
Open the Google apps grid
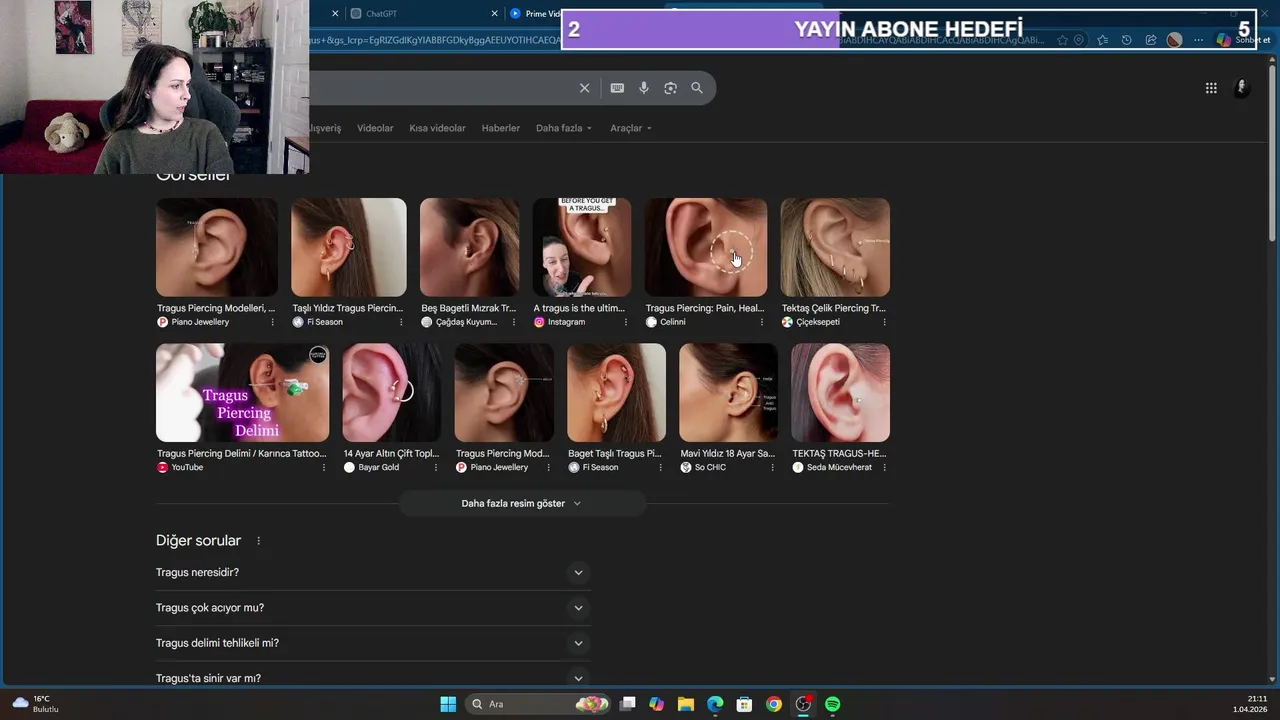point(1211,88)
